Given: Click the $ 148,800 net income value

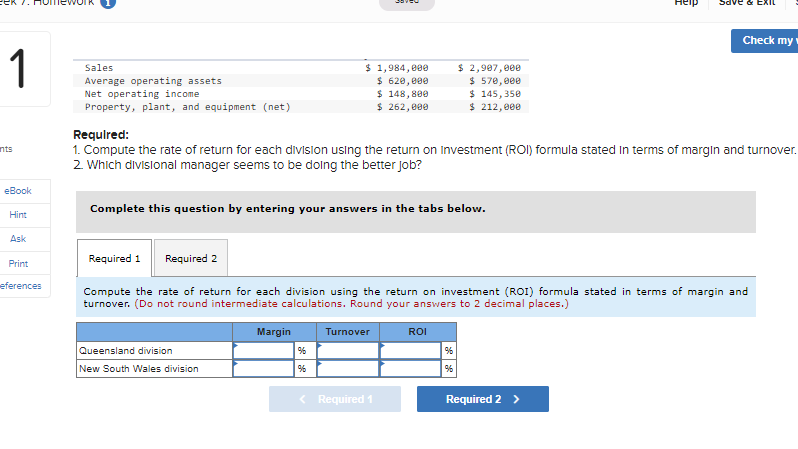Looking at the screenshot, I should (x=403, y=94).
